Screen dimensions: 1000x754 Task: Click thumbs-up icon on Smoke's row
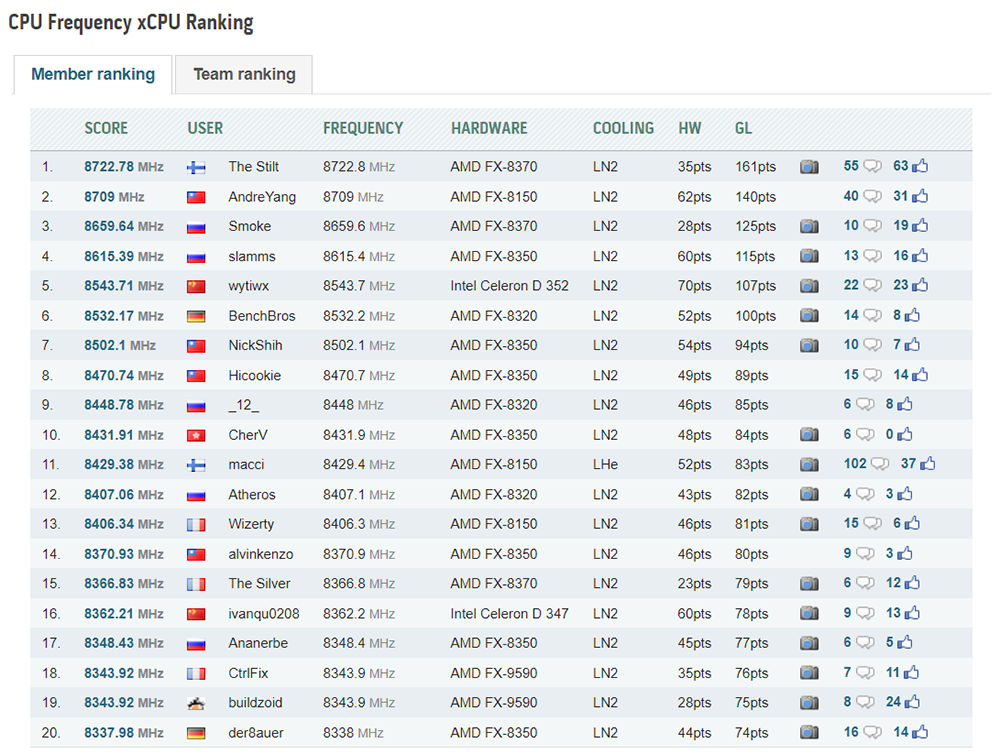pyautogui.click(x=920, y=226)
